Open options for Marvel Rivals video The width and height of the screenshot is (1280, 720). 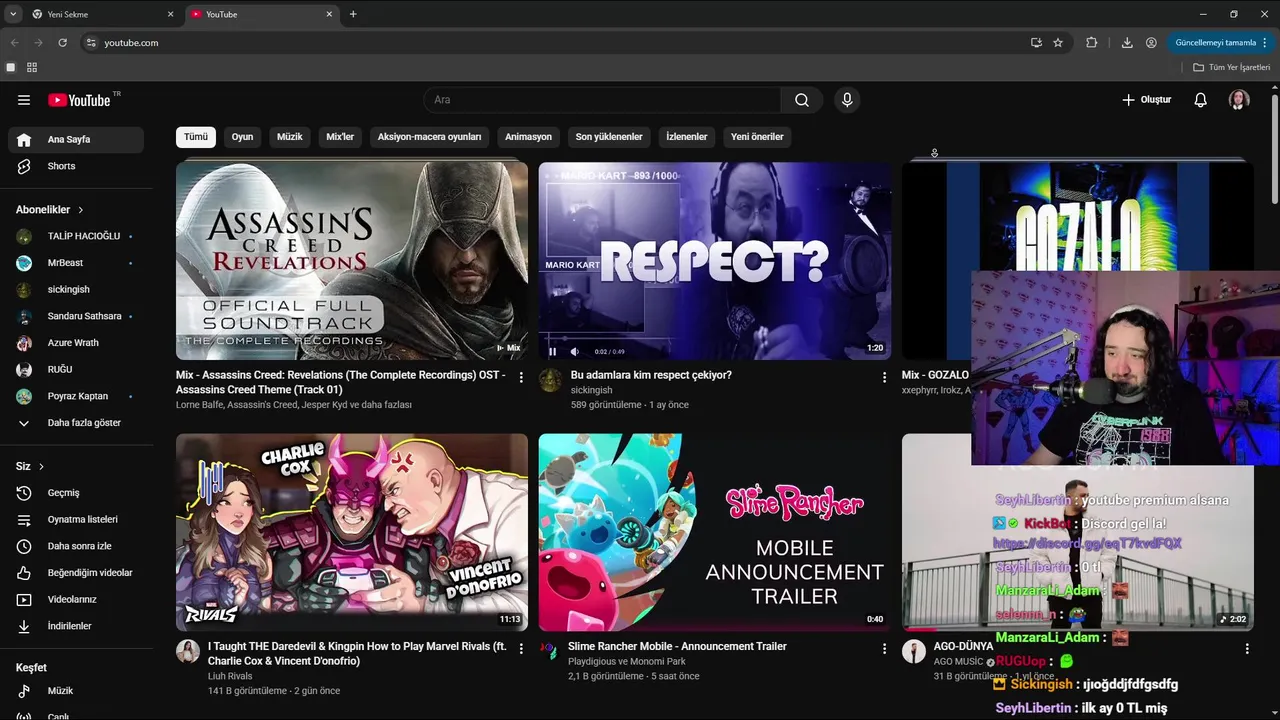coord(521,648)
